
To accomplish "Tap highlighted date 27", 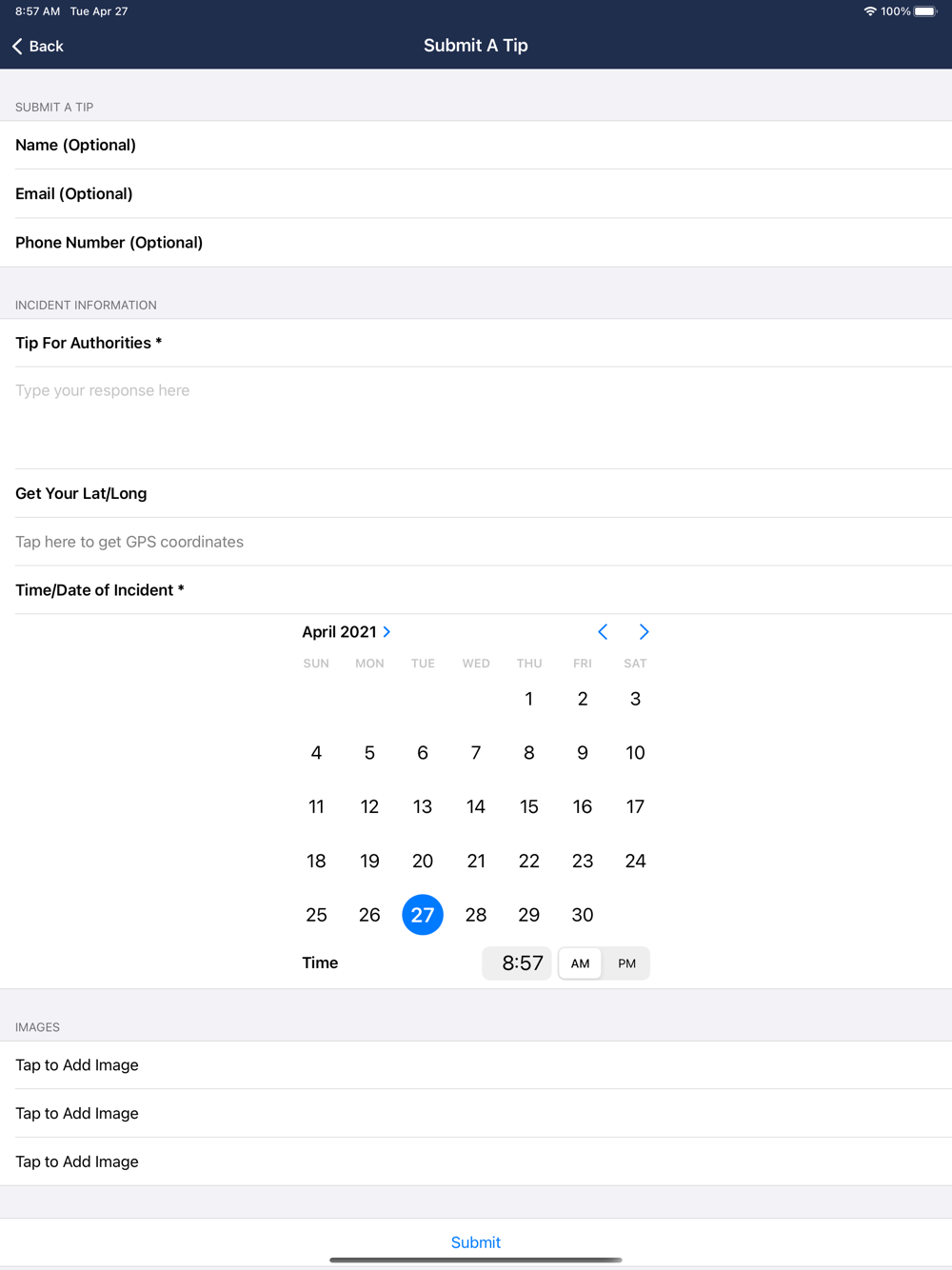I will (423, 915).
